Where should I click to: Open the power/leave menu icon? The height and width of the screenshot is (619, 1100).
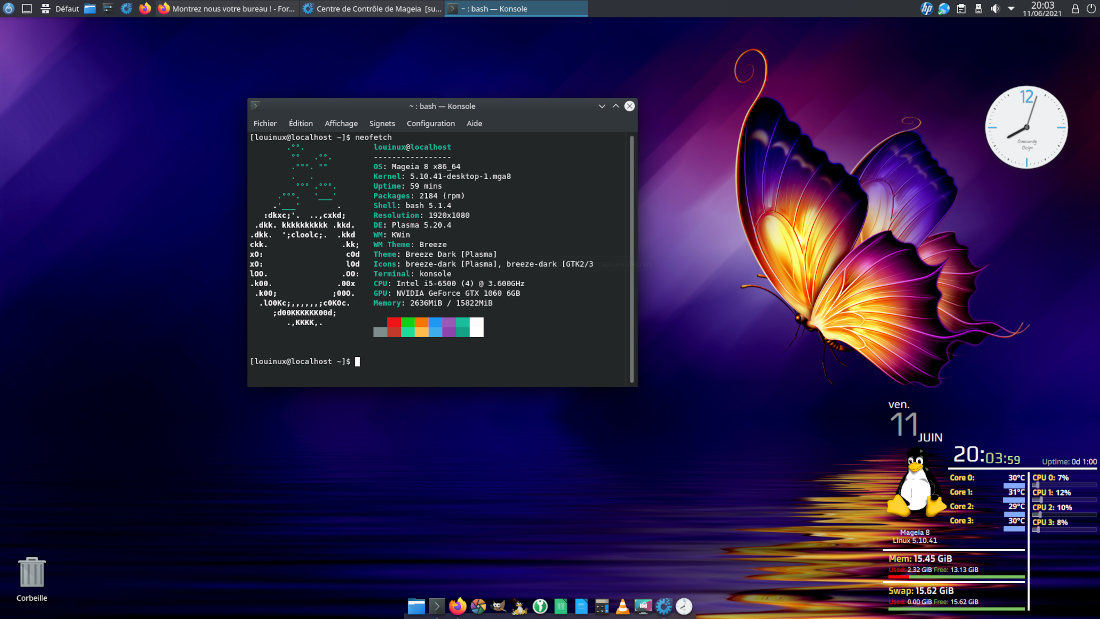[x=1091, y=8]
